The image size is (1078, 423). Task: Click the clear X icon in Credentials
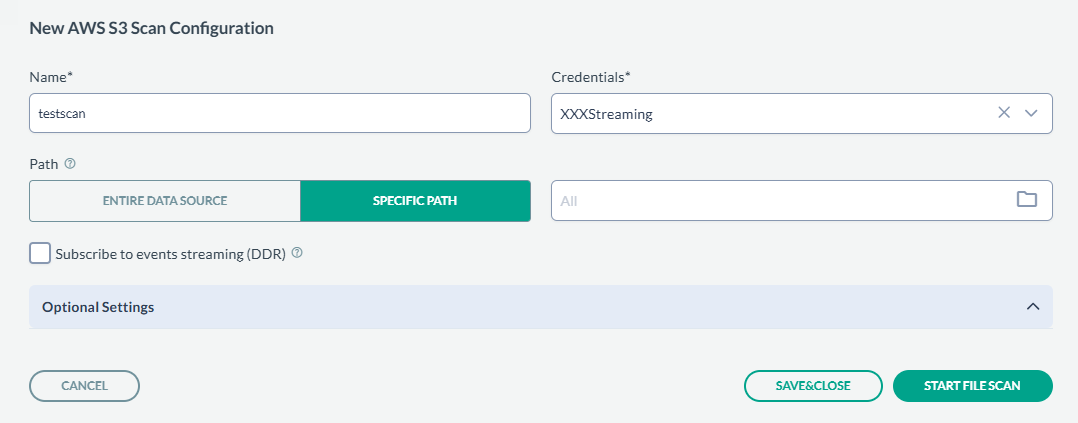[x=1004, y=113]
